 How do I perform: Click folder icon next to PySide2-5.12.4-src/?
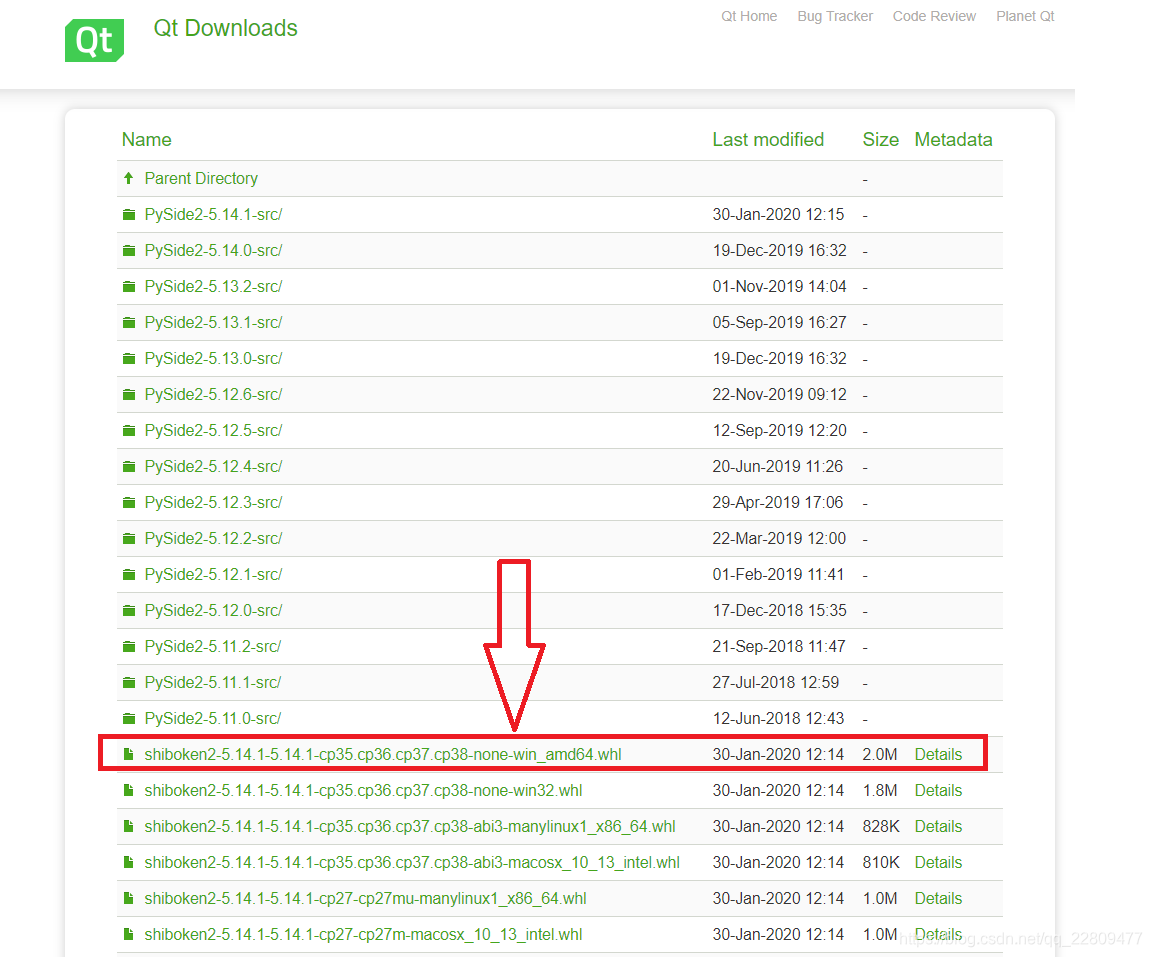pyautogui.click(x=129, y=466)
